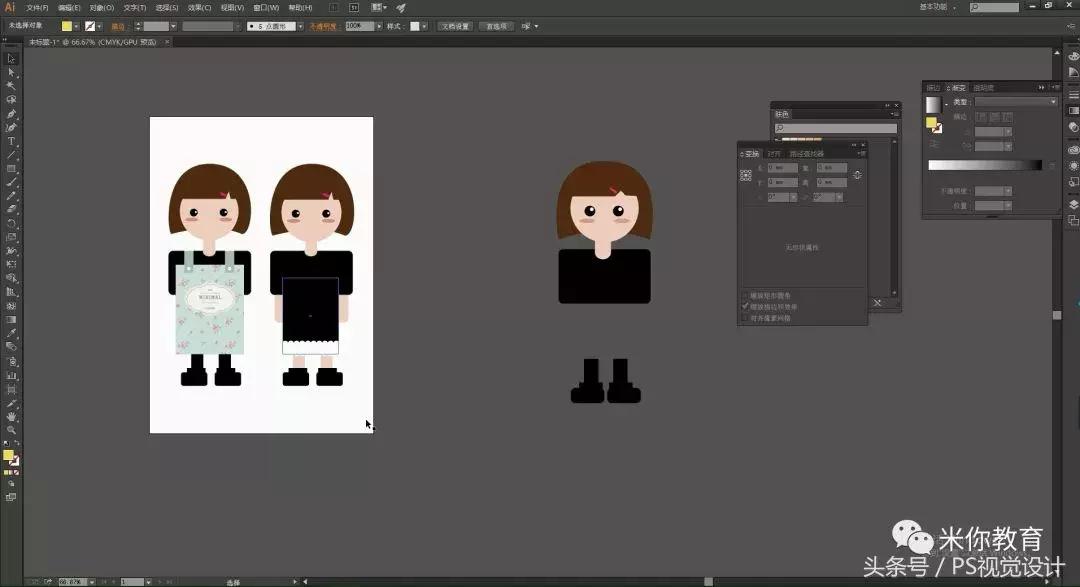Screen dimensions: 1080x587
Task: Click the 文档设置 button
Action: 454,26
